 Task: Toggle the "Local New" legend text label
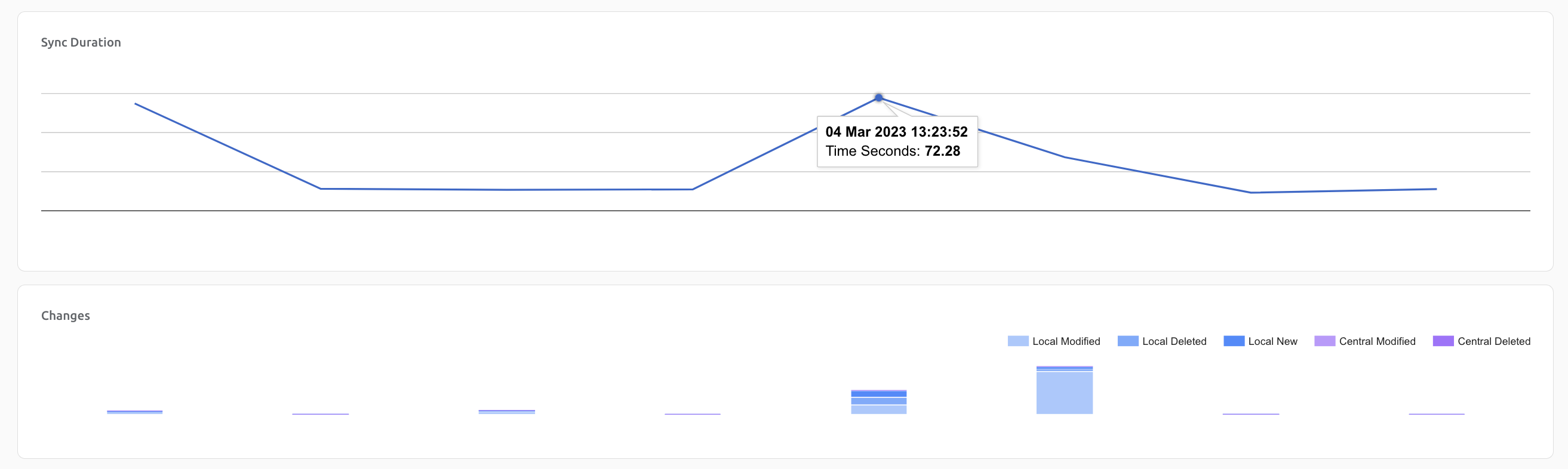tap(1272, 341)
